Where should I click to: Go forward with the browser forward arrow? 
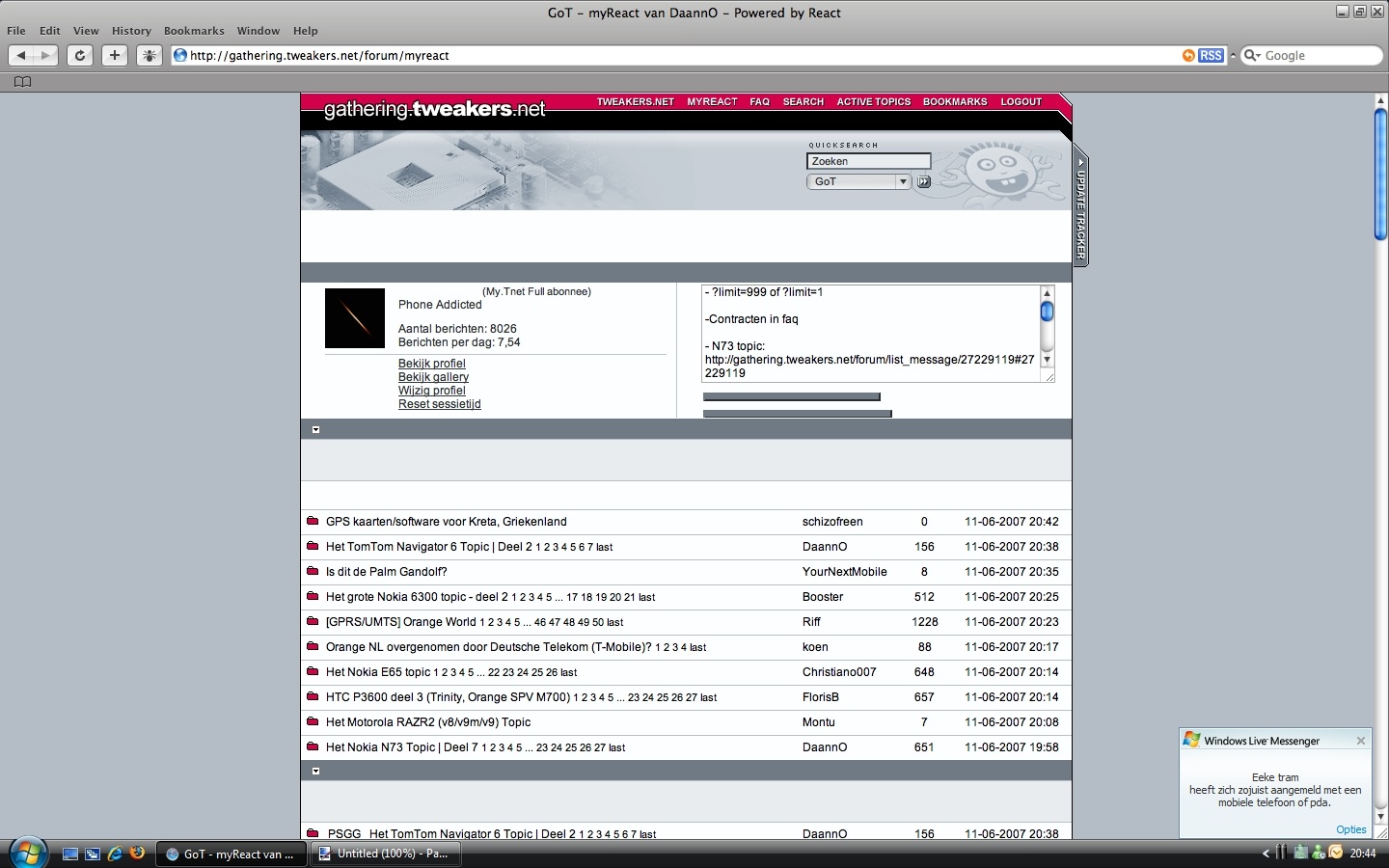click(45, 55)
